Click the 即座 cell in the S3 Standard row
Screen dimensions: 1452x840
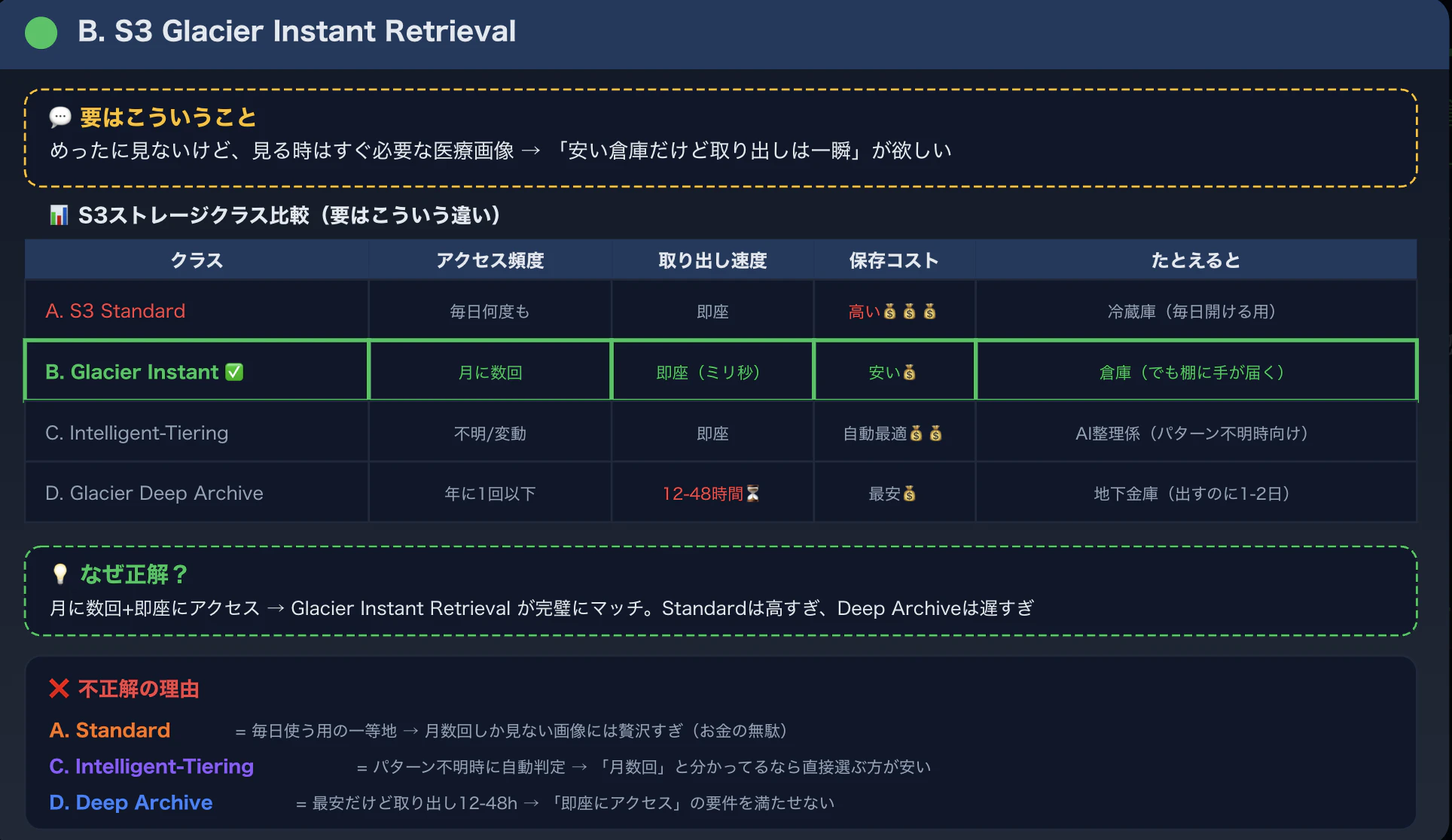click(x=712, y=311)
